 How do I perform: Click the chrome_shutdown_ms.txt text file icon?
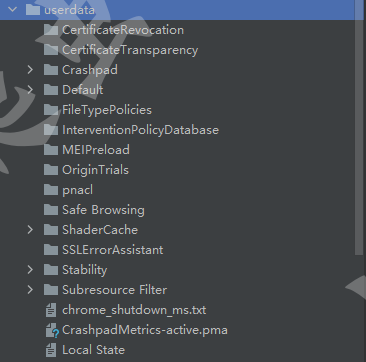[51, 310]
